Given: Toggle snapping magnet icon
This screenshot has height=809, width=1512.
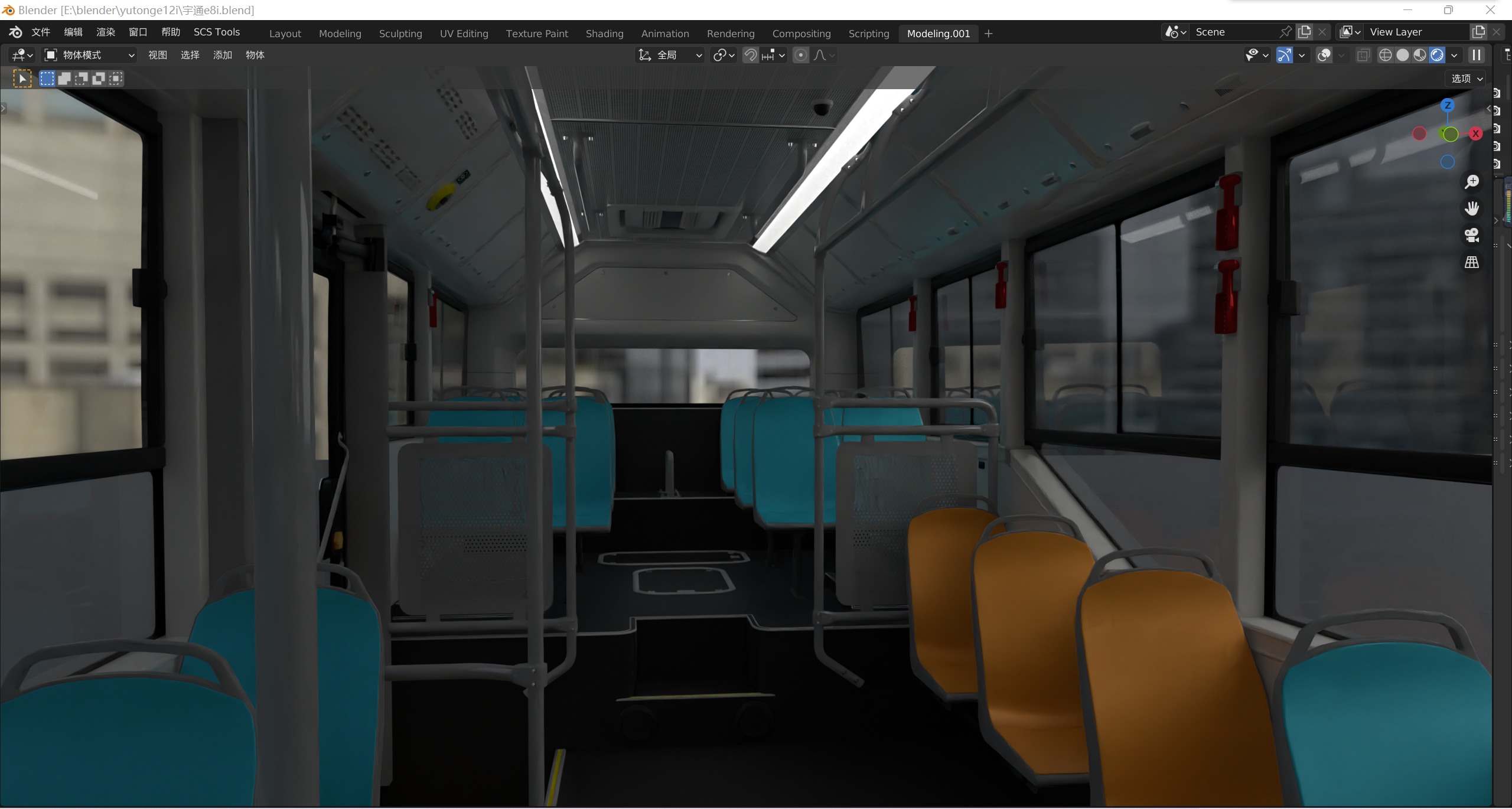Looking at the screenshot, I should tap(750, 55).
